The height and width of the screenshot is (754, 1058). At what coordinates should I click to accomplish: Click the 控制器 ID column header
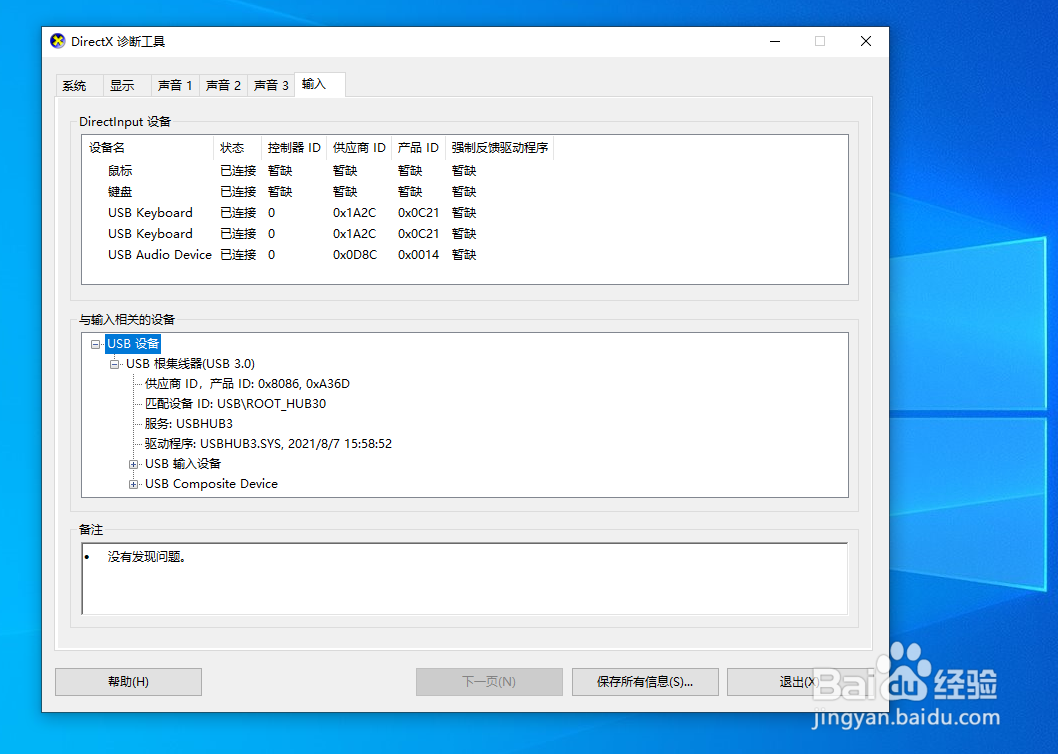(294, 148)
